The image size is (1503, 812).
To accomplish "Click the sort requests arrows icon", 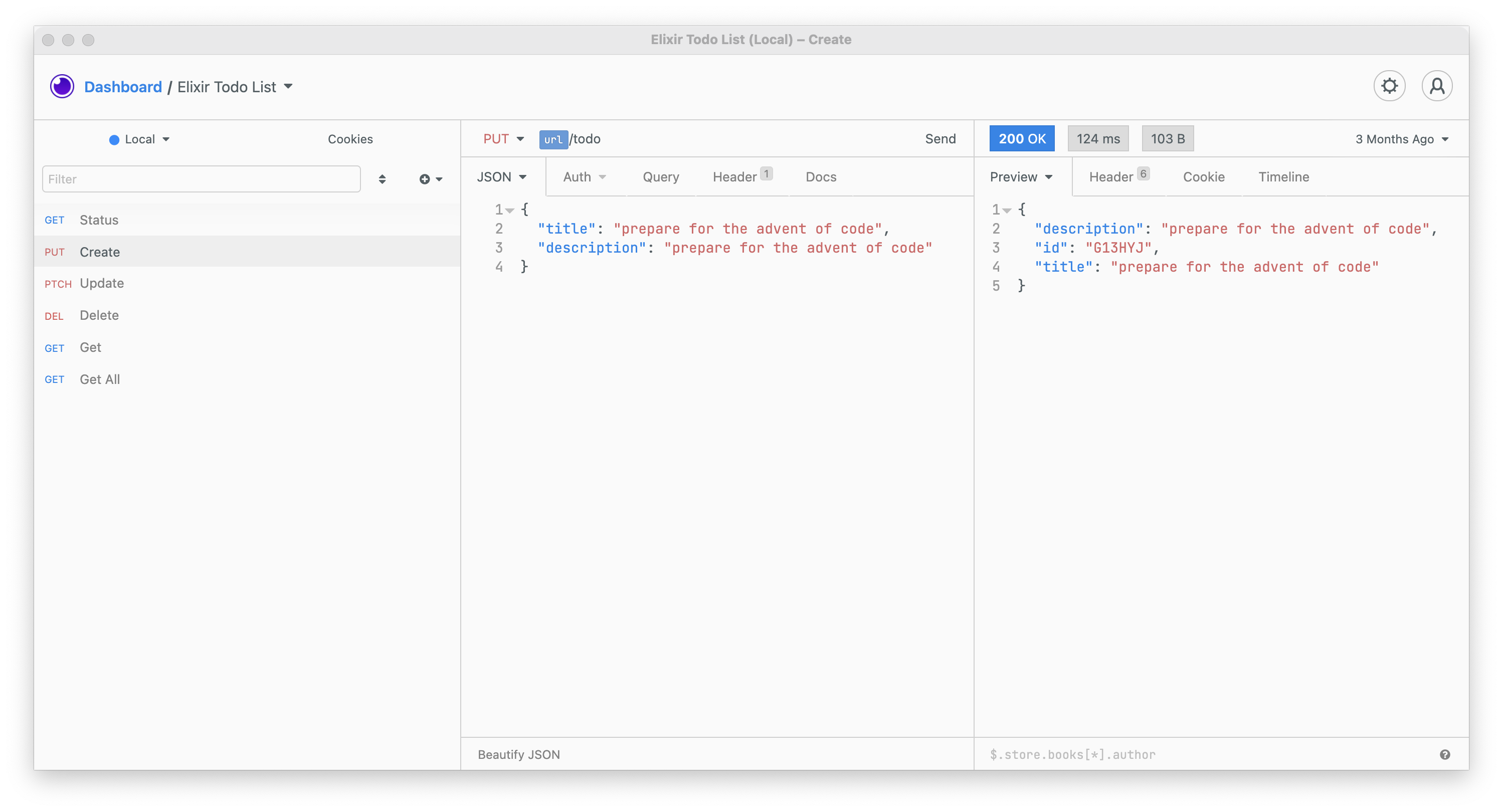I will [382, 179].
